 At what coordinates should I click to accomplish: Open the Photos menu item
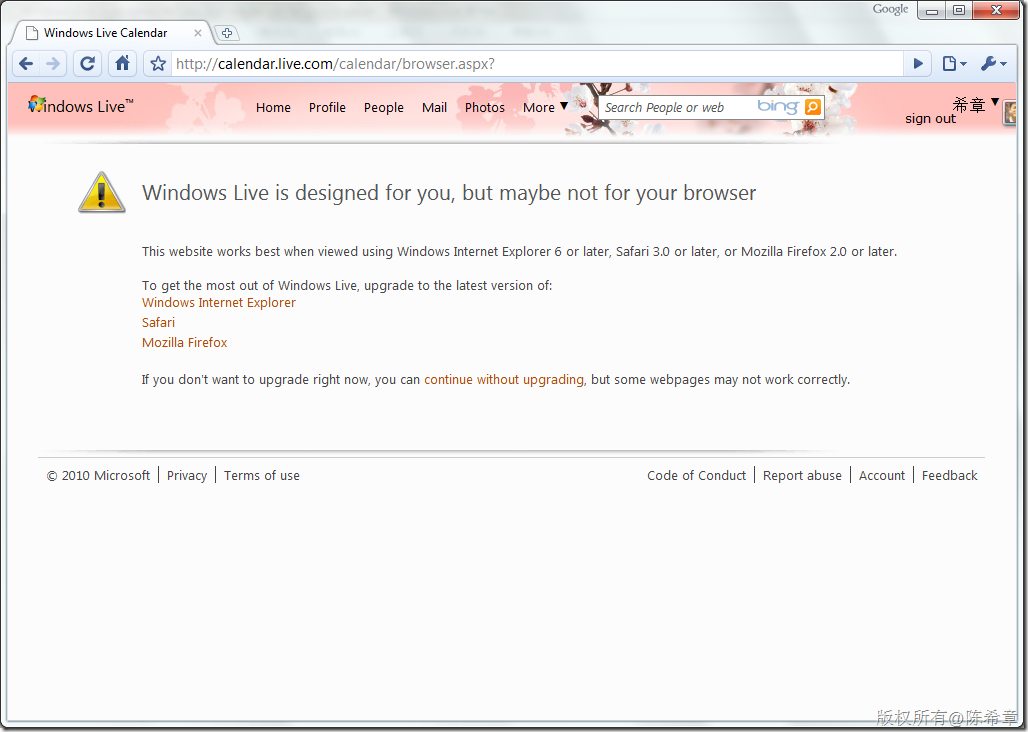[x=484, y=107]
